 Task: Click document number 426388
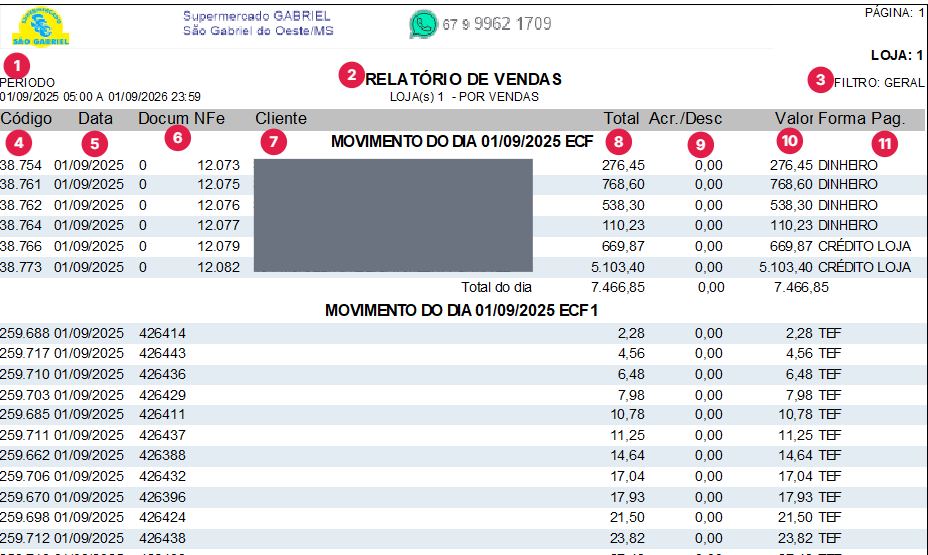[x=162, y=456]
